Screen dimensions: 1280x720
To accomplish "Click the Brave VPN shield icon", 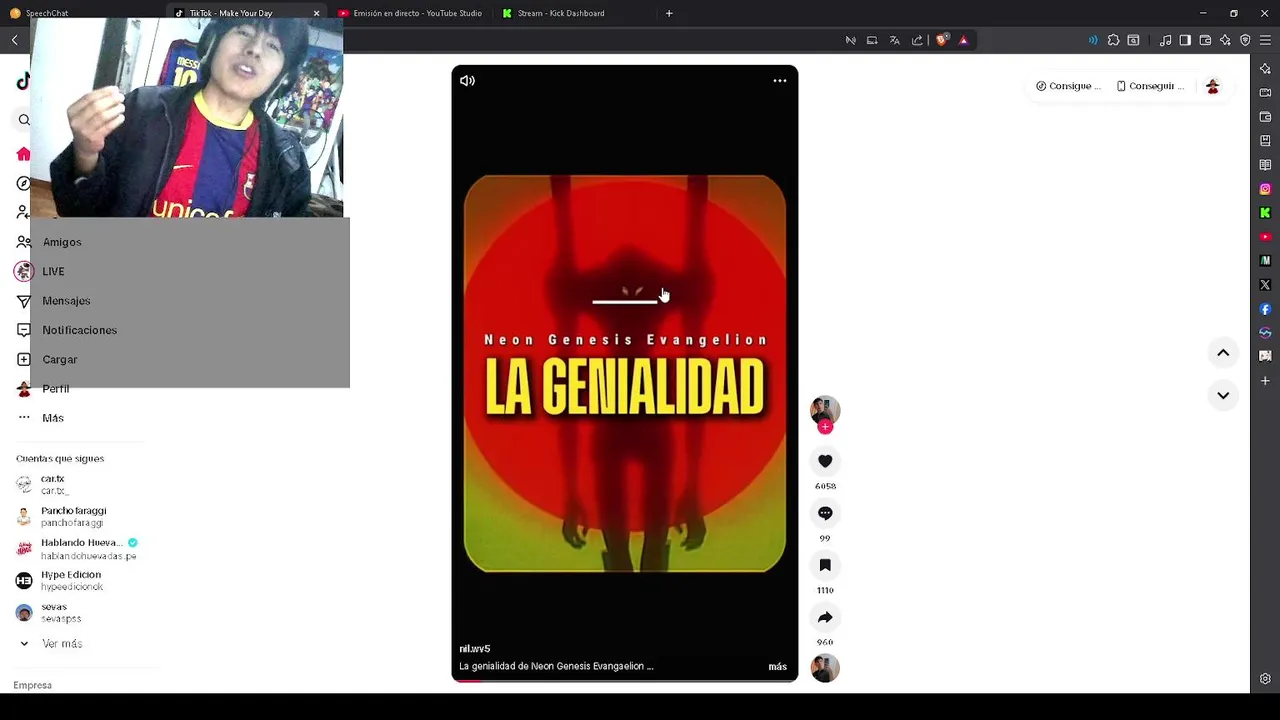I will coord(1245,40).
